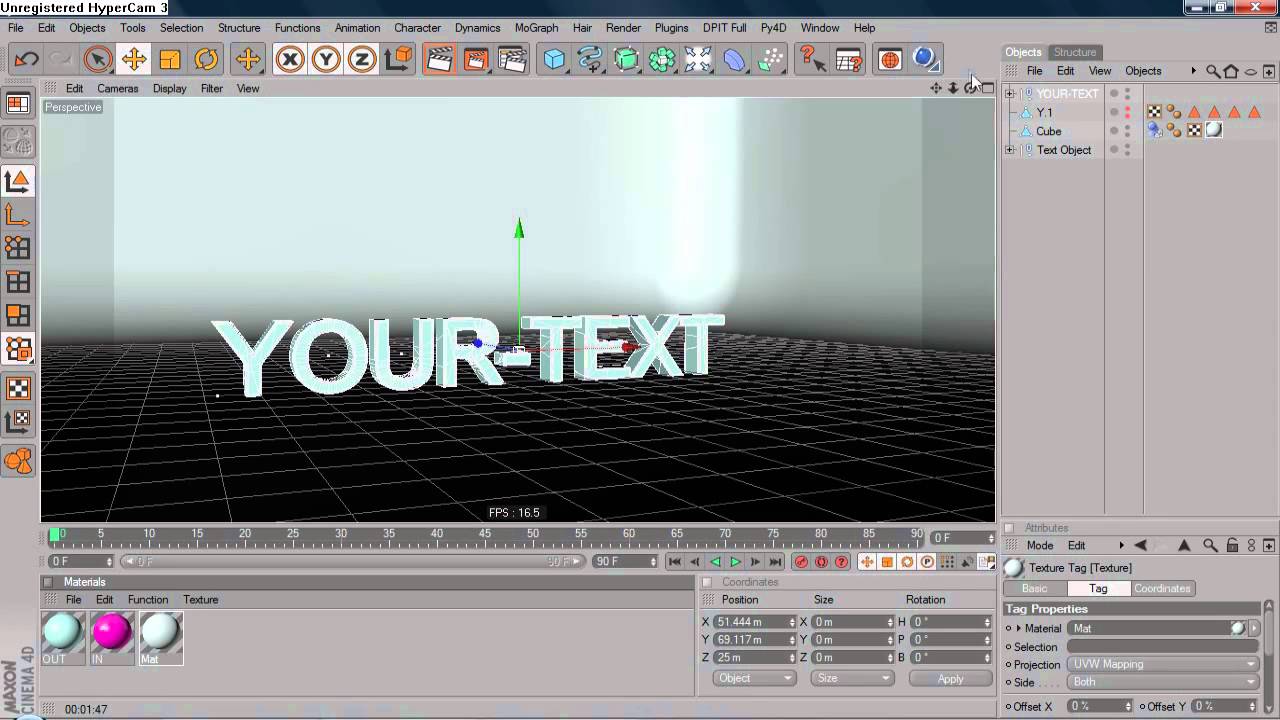Render the active view with the clapperboard icon

tap(439, 60)
